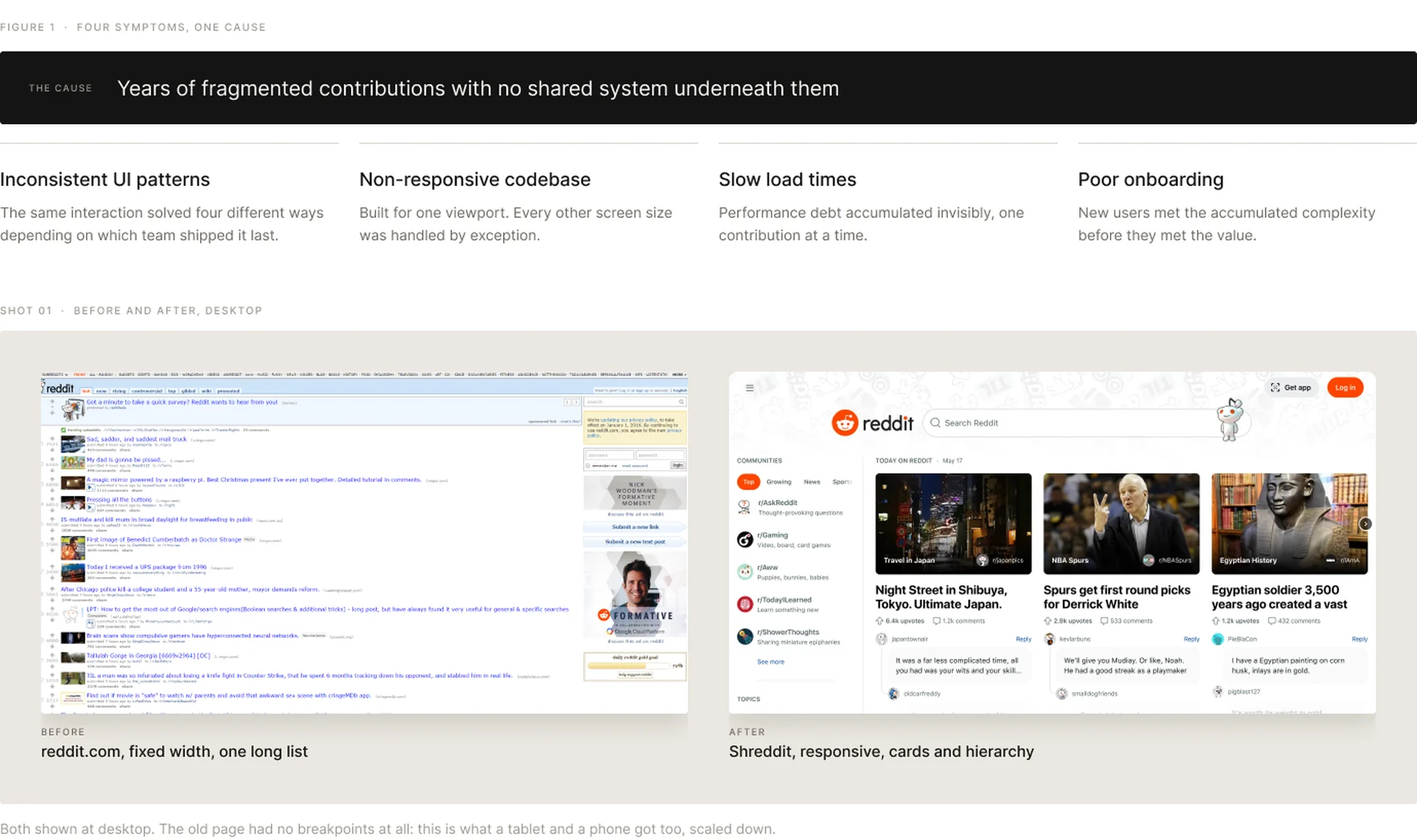Click Submit a new text post in old reddit

point(635,542)
